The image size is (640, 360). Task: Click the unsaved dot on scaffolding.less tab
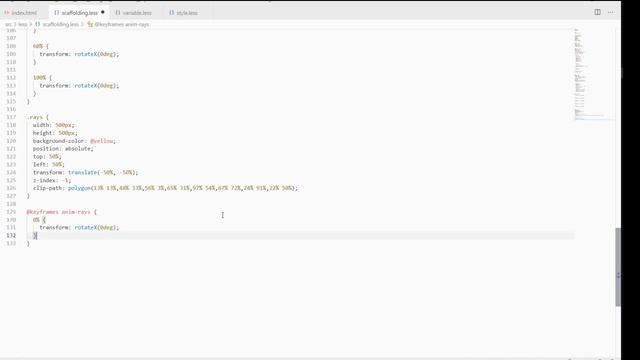pos(102,12)
